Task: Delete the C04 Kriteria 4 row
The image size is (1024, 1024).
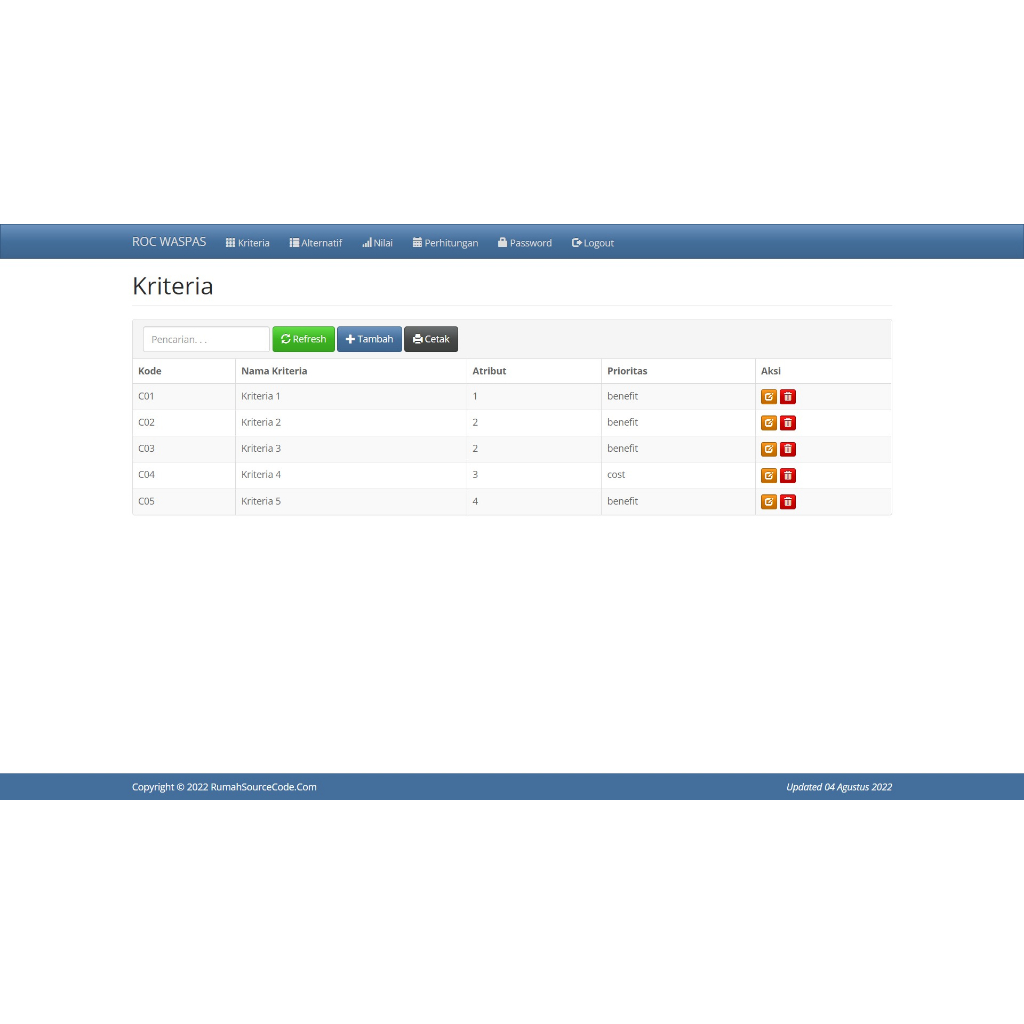Action: click(x=788, y=475)
